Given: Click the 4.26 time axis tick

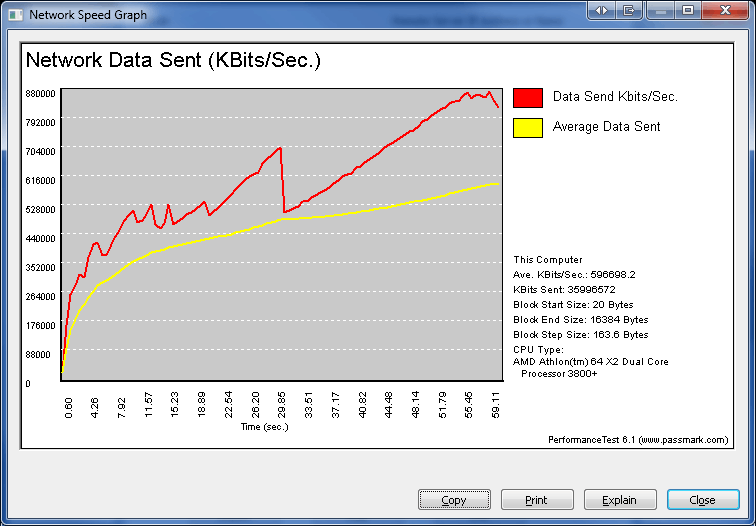Looking at the screenshot, I should click(94, 408).
